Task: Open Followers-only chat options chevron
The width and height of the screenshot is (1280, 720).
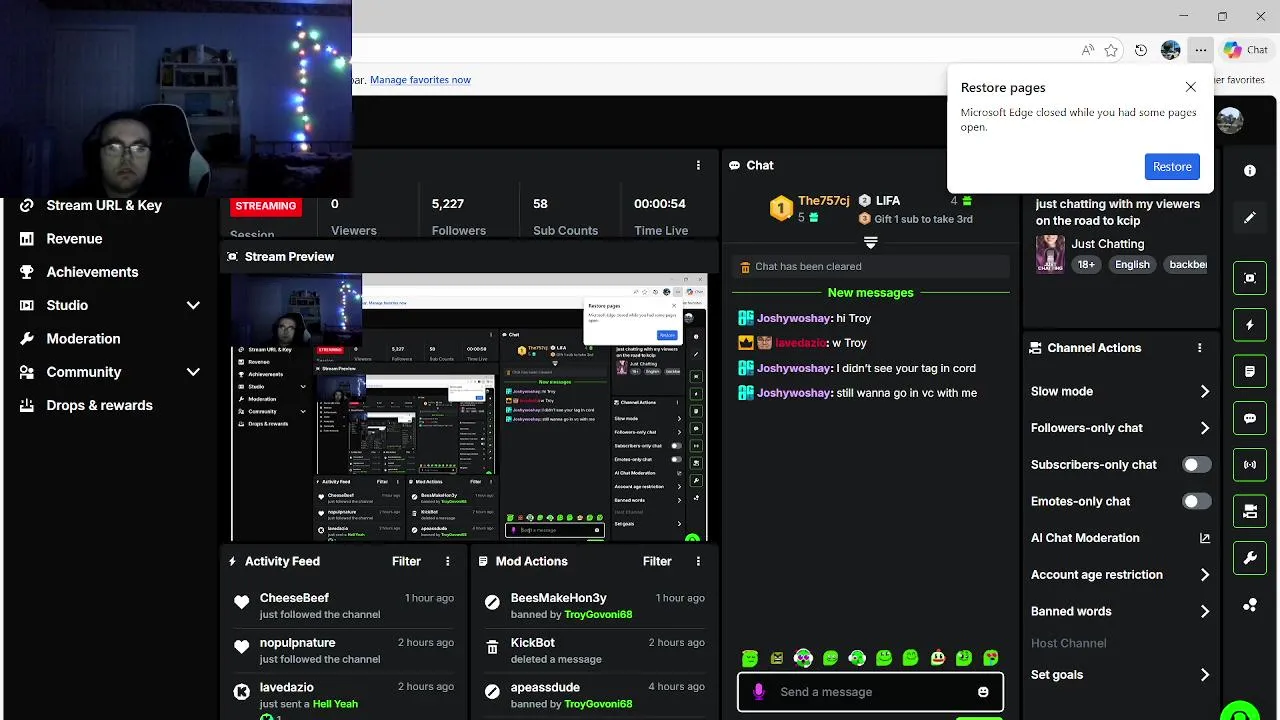Action: click(x=1205, y=428)
